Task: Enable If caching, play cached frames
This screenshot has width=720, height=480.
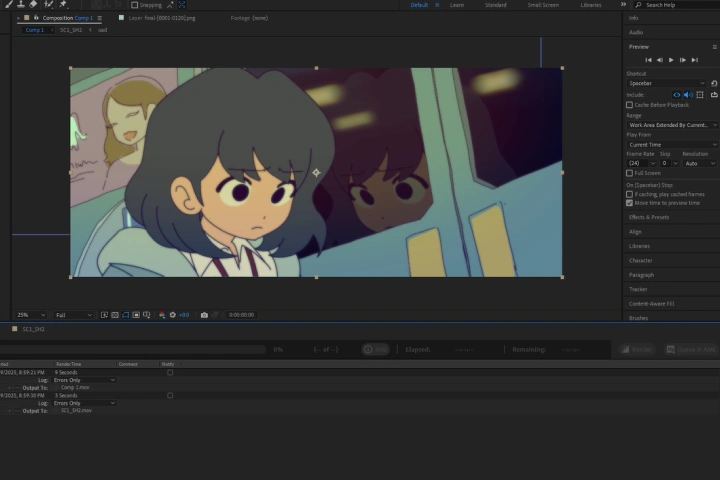Action: click(x=630, y=194)
